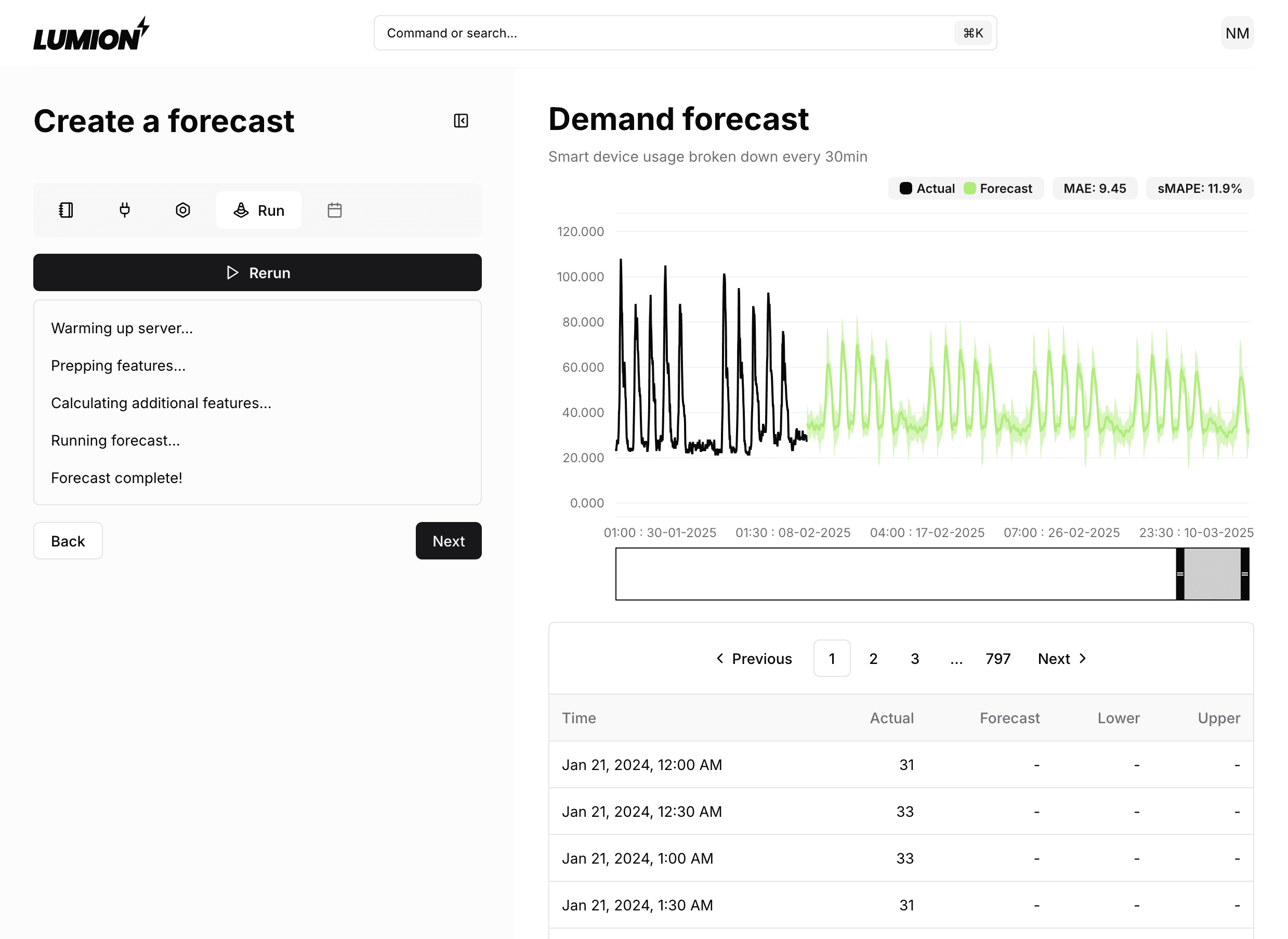Select page 2 in pagination

[x=874, y=659]
